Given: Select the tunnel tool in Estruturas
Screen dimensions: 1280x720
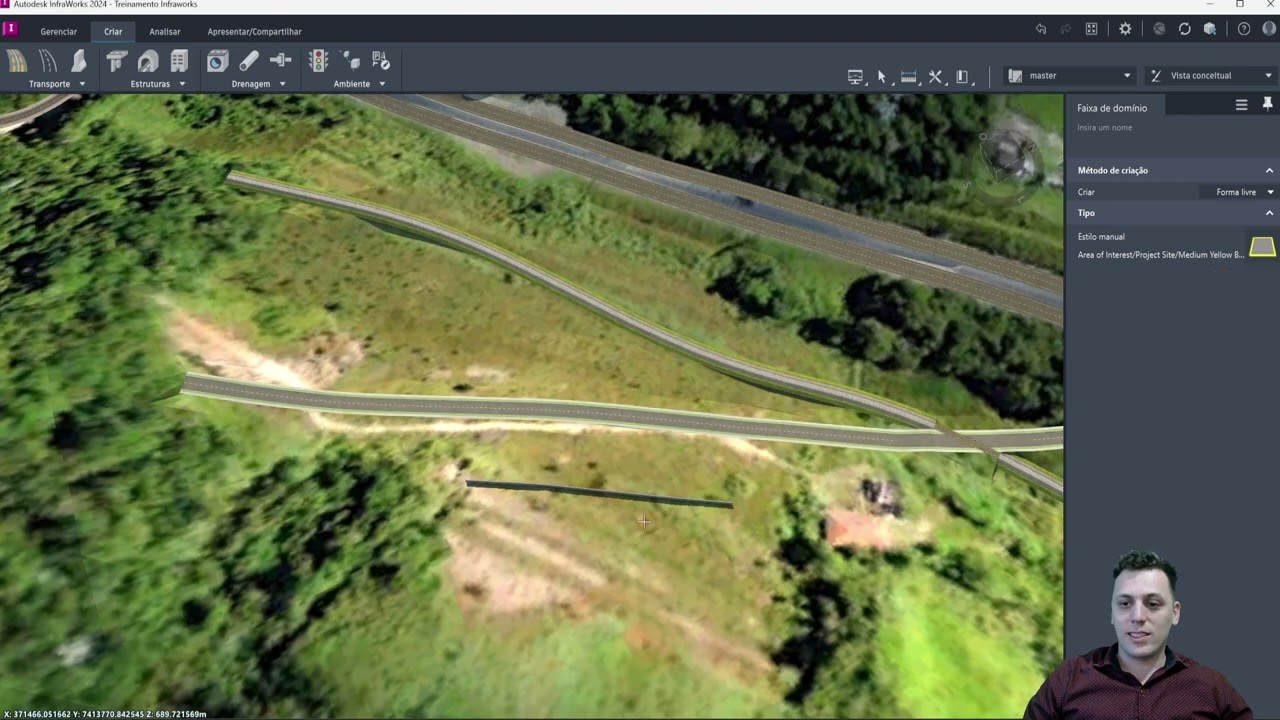Looking at the screenshot, I should pyautogui.click(x=148, y=62).
